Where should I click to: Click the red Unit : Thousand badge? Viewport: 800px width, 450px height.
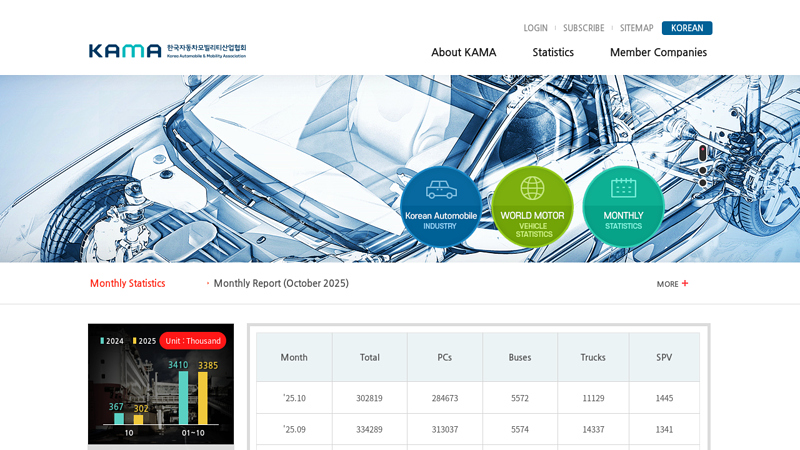click(193, 341)
